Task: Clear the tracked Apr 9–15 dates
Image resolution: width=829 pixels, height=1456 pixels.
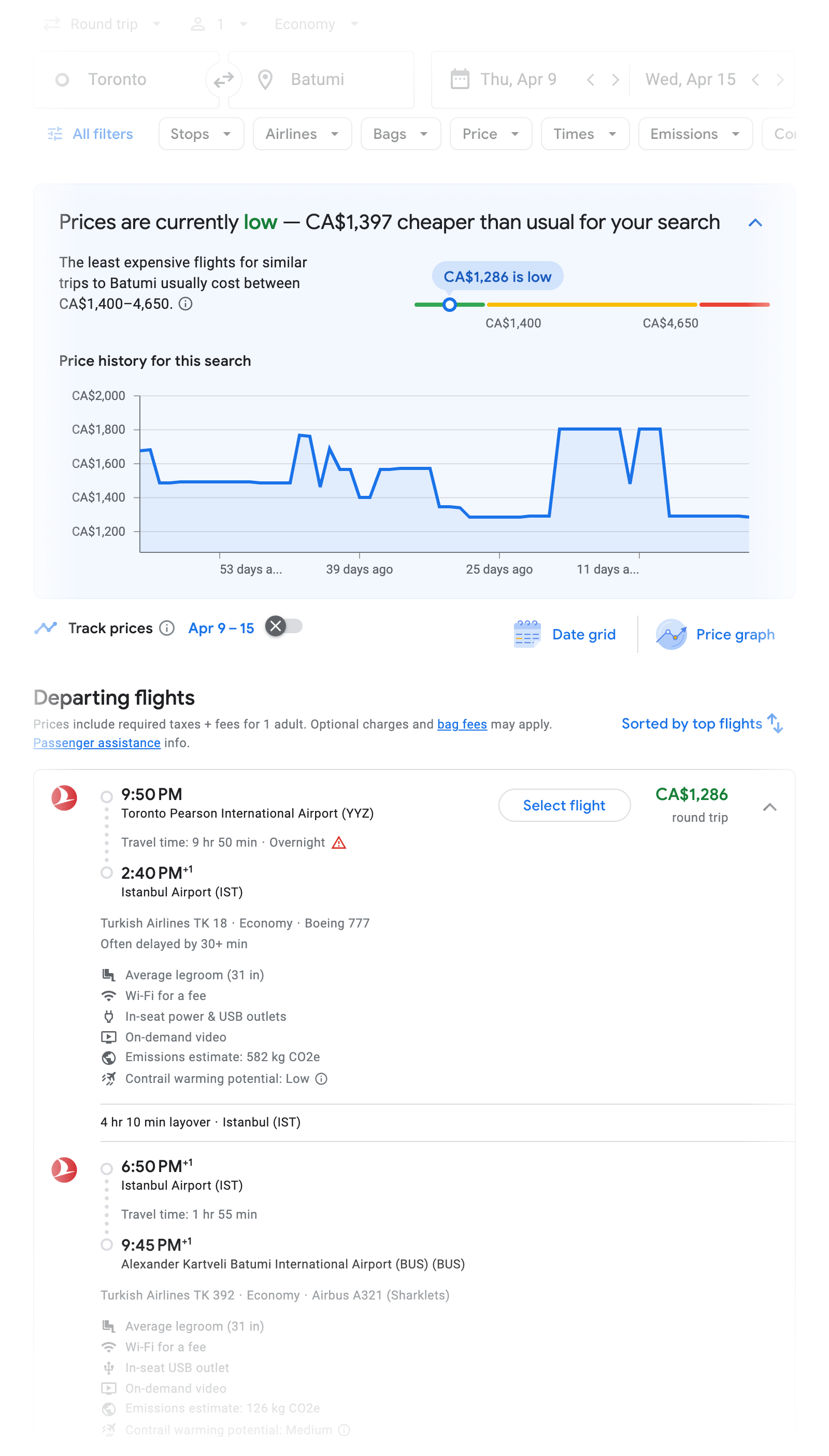Action: pos(276,627)
